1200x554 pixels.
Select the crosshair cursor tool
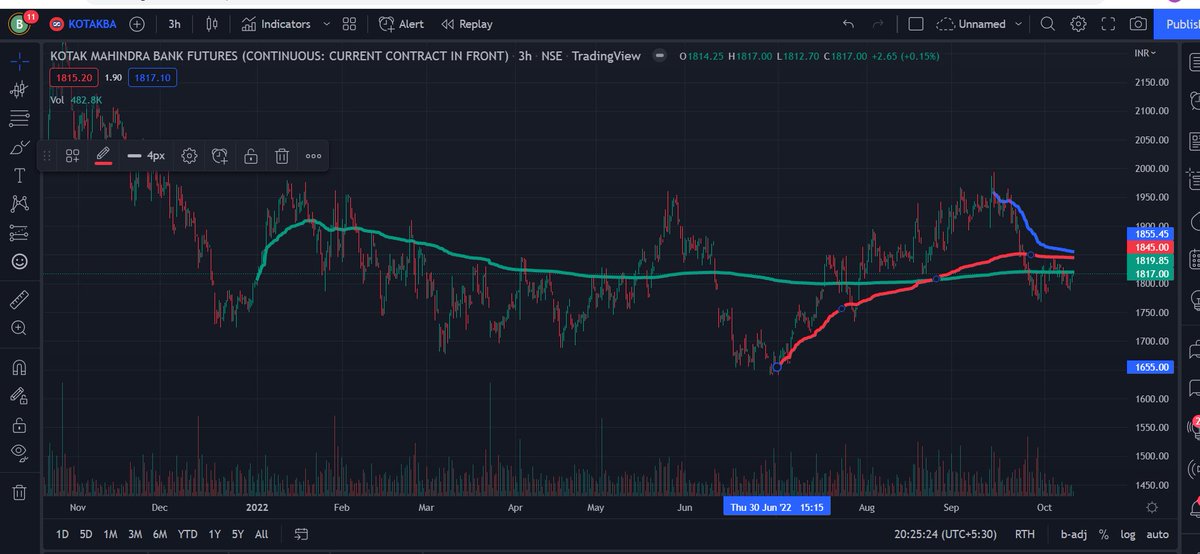(x=19, y=61)
